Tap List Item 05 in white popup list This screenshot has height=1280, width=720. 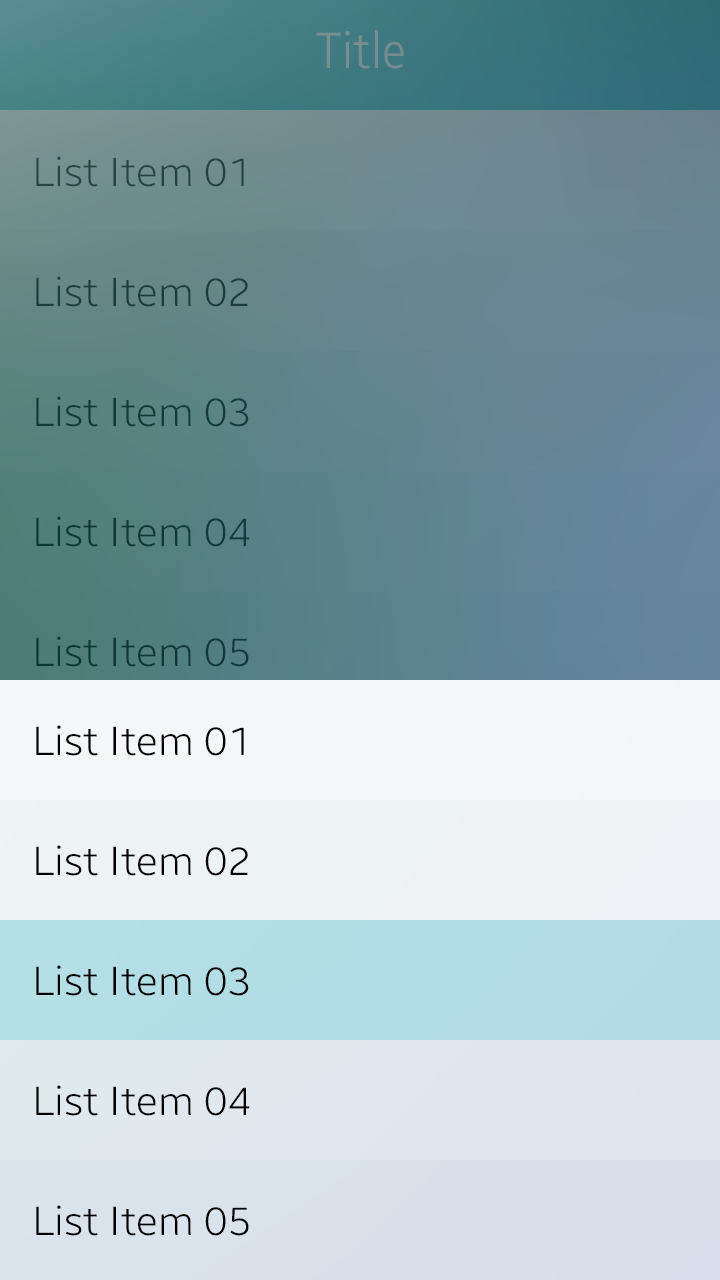tap(141, 1221)
